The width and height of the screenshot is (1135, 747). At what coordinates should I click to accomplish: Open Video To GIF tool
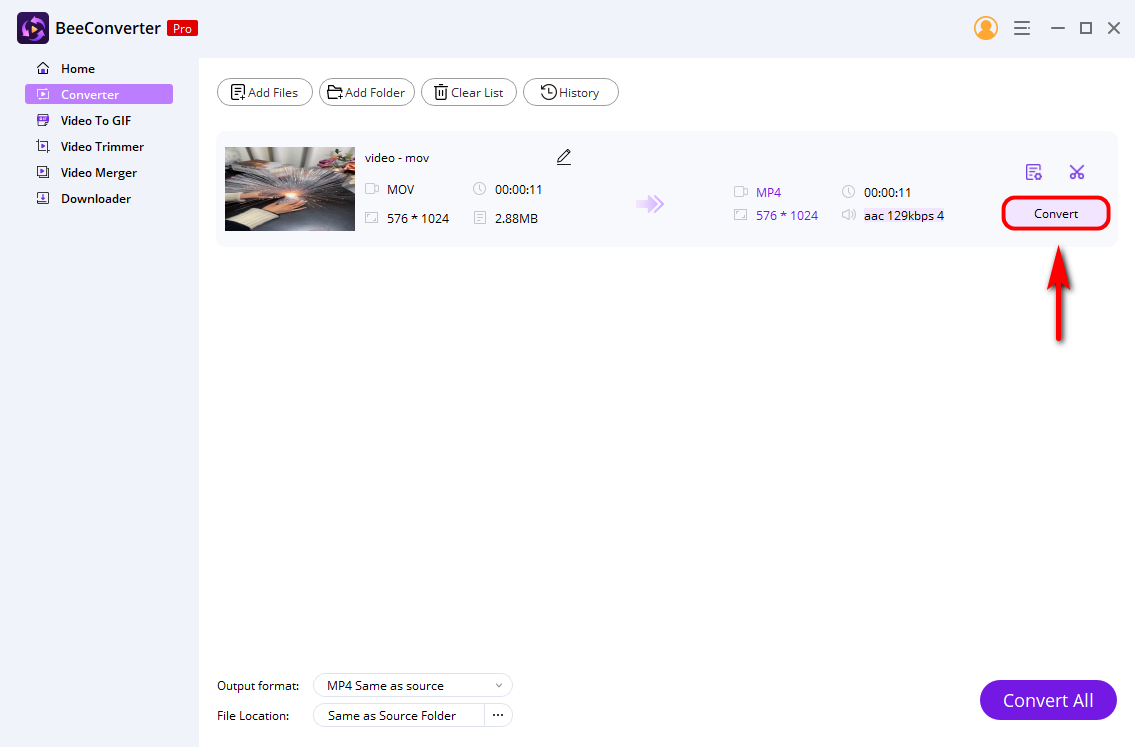(98, 120)
